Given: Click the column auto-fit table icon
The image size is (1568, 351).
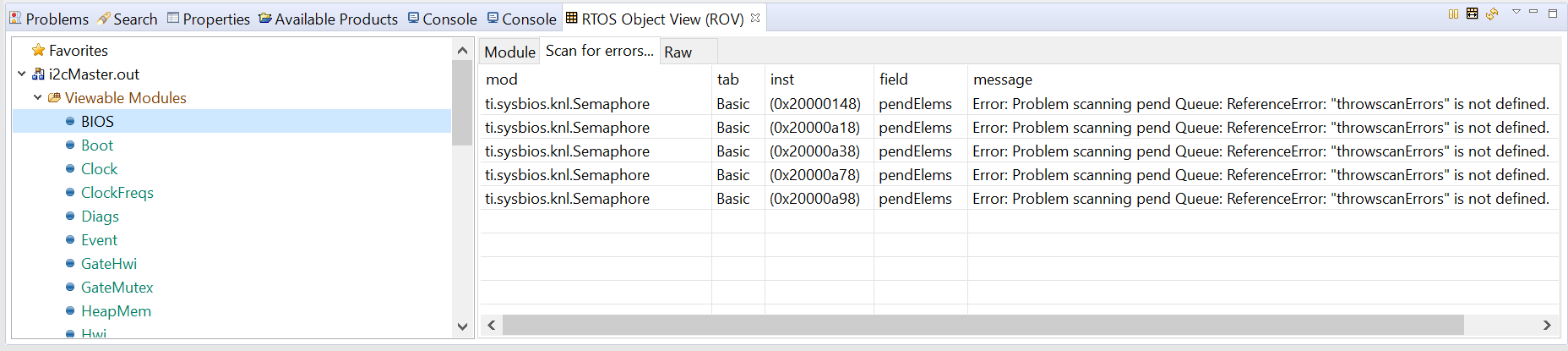Looking at the screenshot, I should coord(1473,14).
